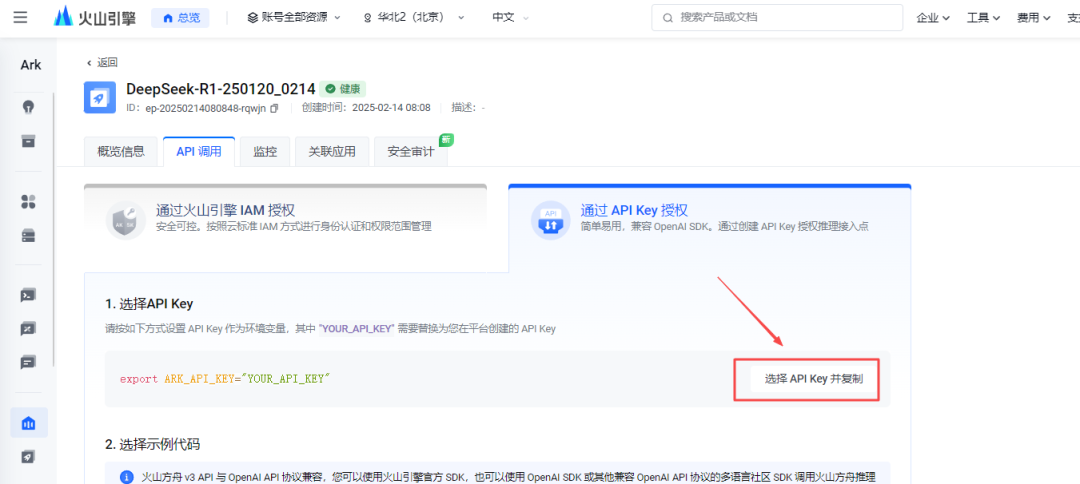Open the 关联应用 tab
Image resolution: width=1080 pixels, height=484 pixels.
[332, 151]
